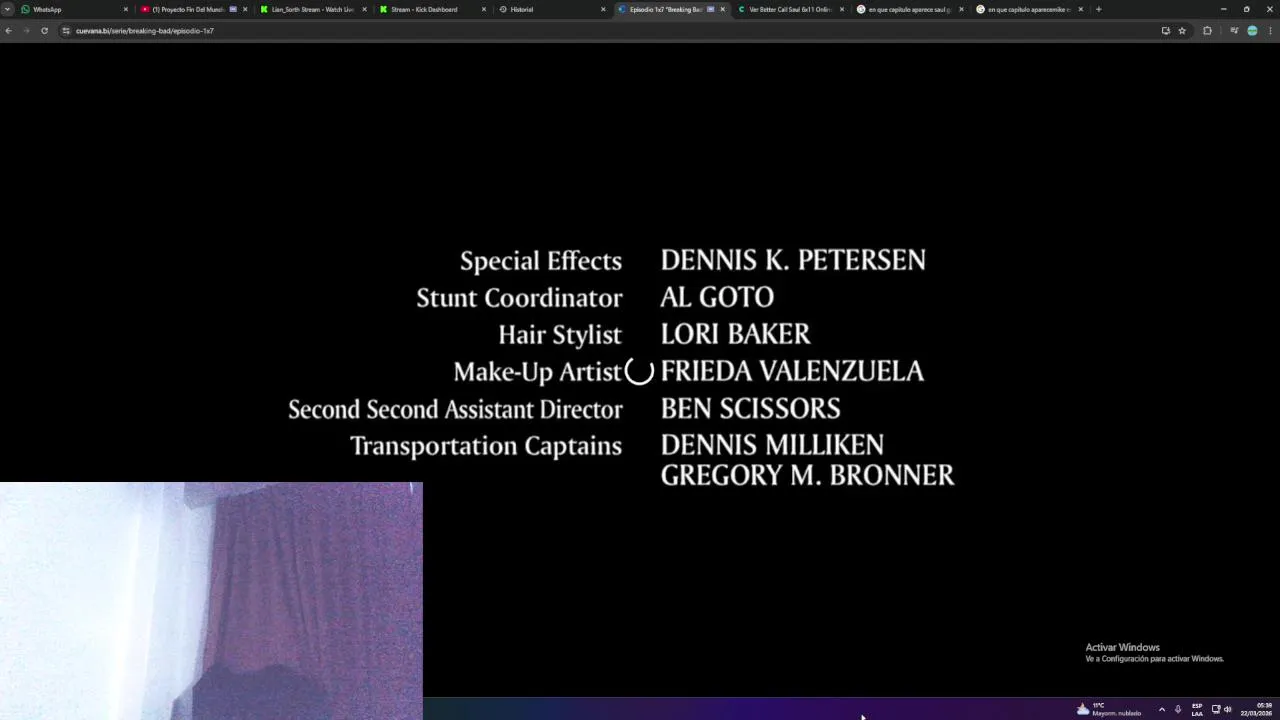Open the volume control speaker icon
This screenshot has width=1280, height=720.
coord(1227,709)
